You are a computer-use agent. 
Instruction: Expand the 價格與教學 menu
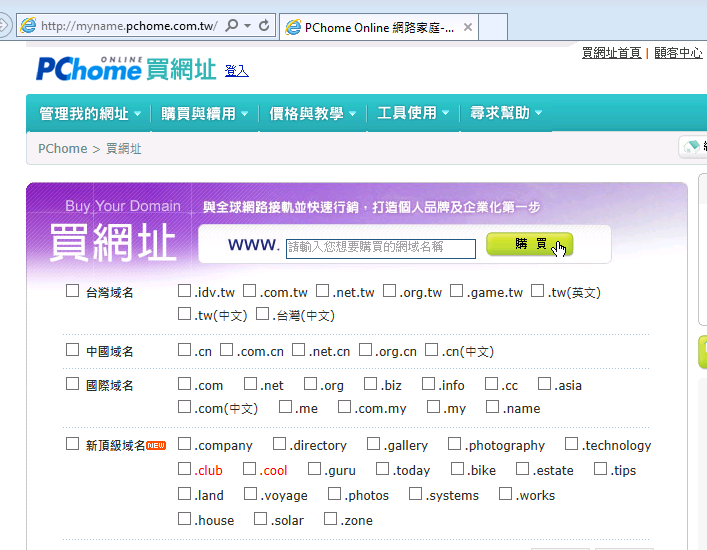312,114
